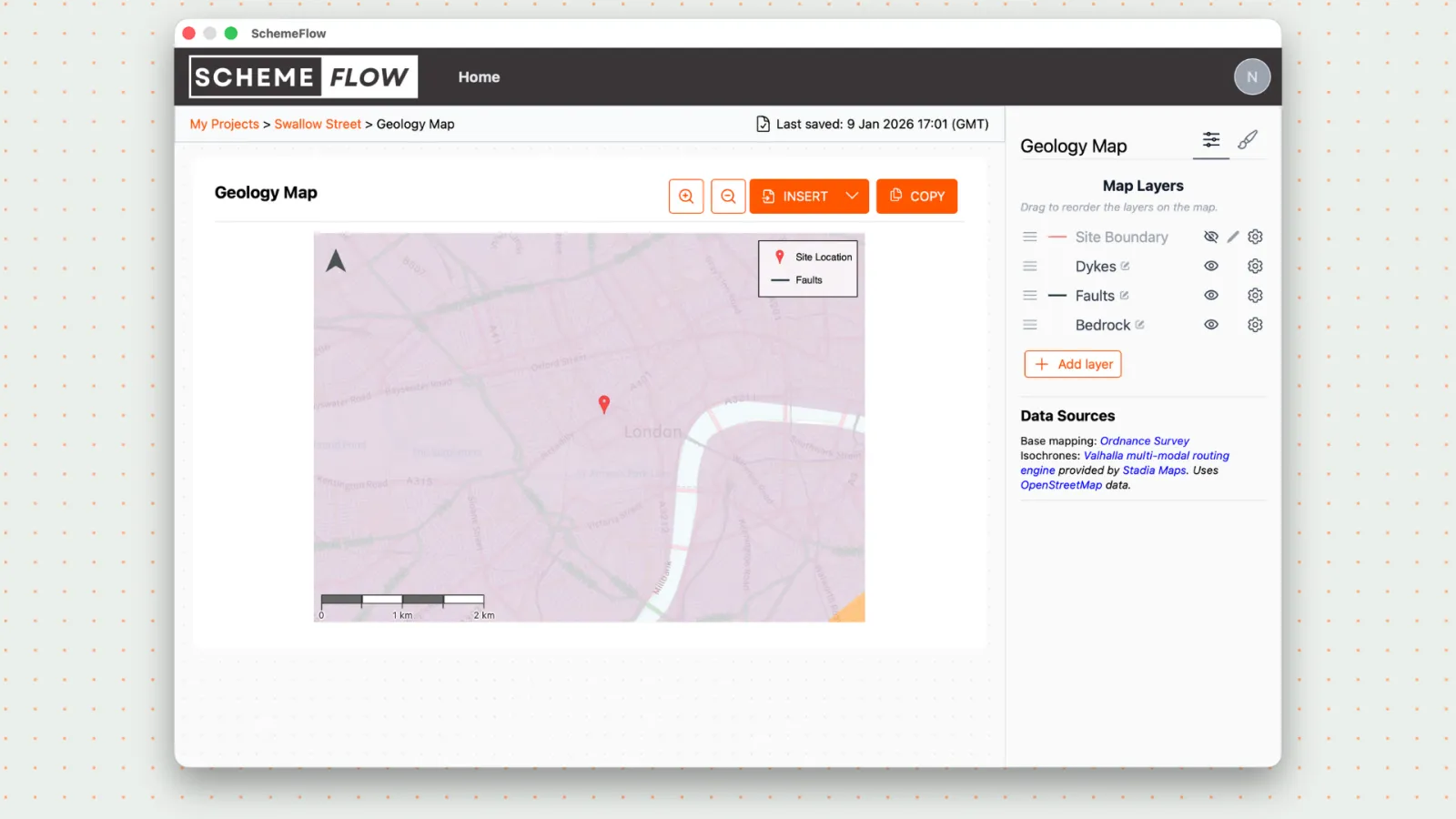Add a new map layer
Screen dimensions: 1456x819
[x=1073, y=364]
